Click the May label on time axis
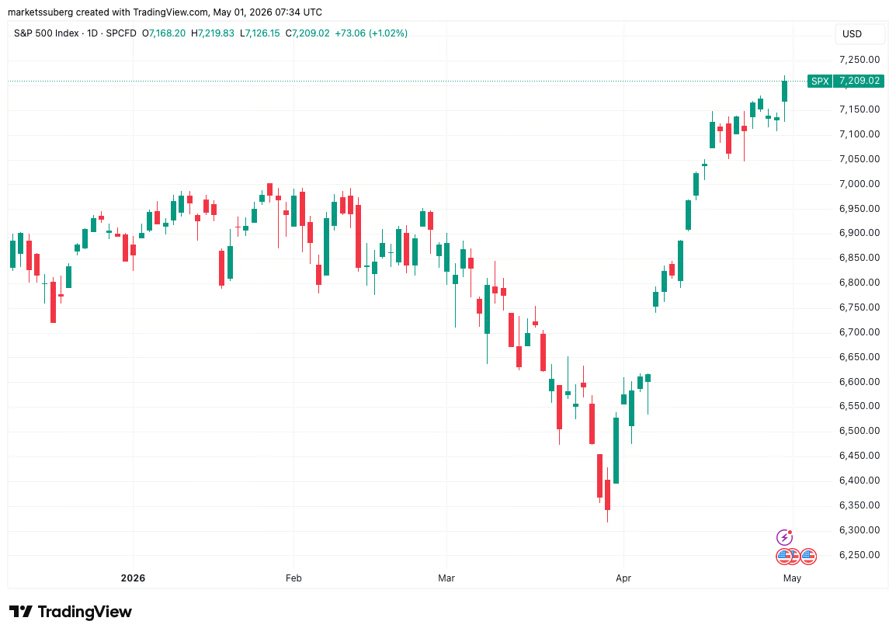 (x=792, y=578)
